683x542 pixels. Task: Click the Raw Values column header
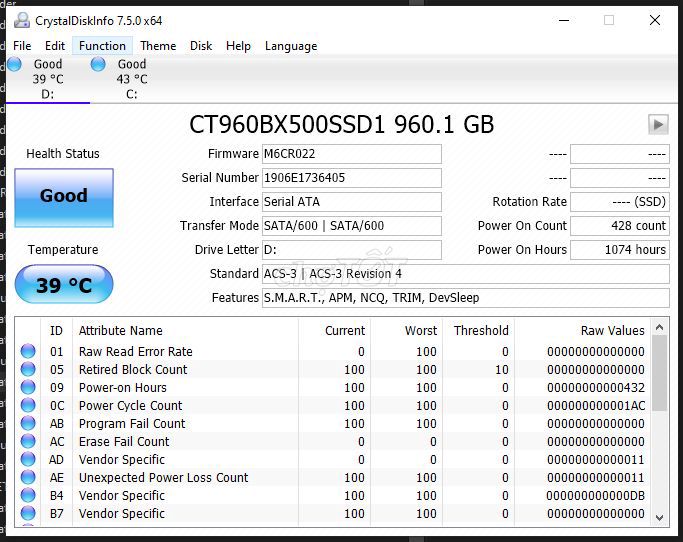coord(582,331)
